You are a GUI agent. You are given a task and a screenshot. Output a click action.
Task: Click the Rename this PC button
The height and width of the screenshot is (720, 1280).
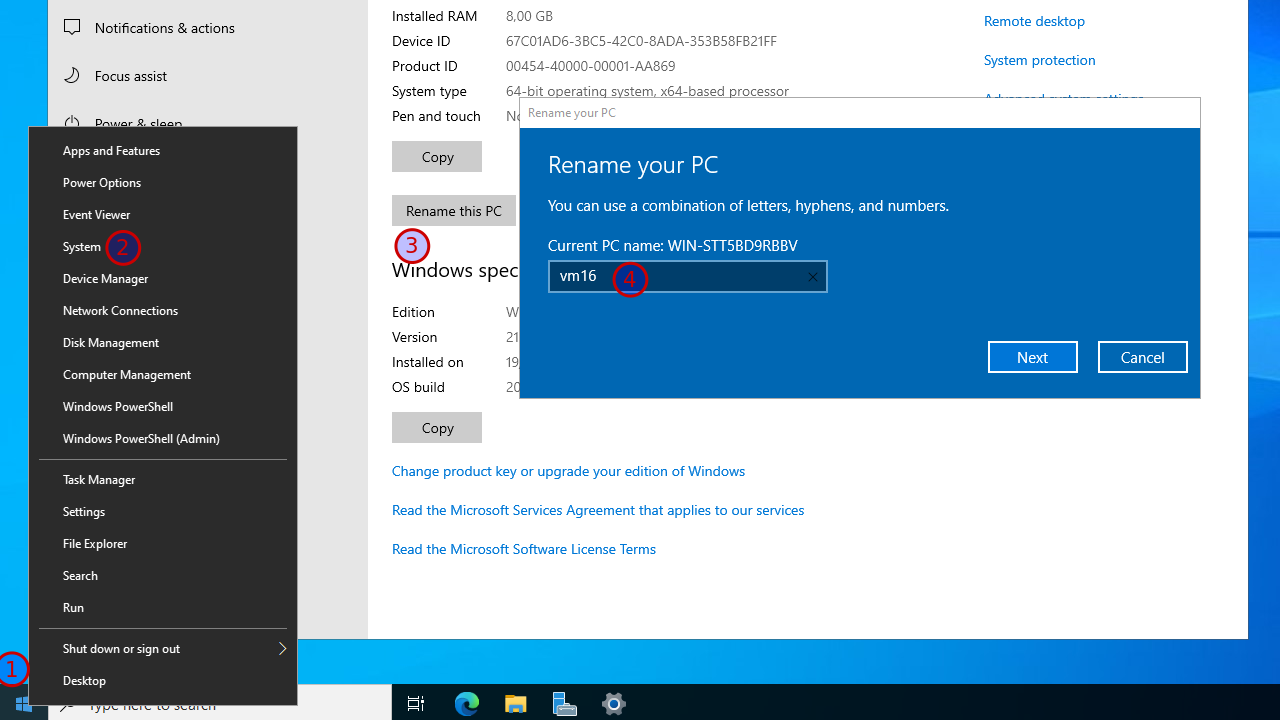454,211
